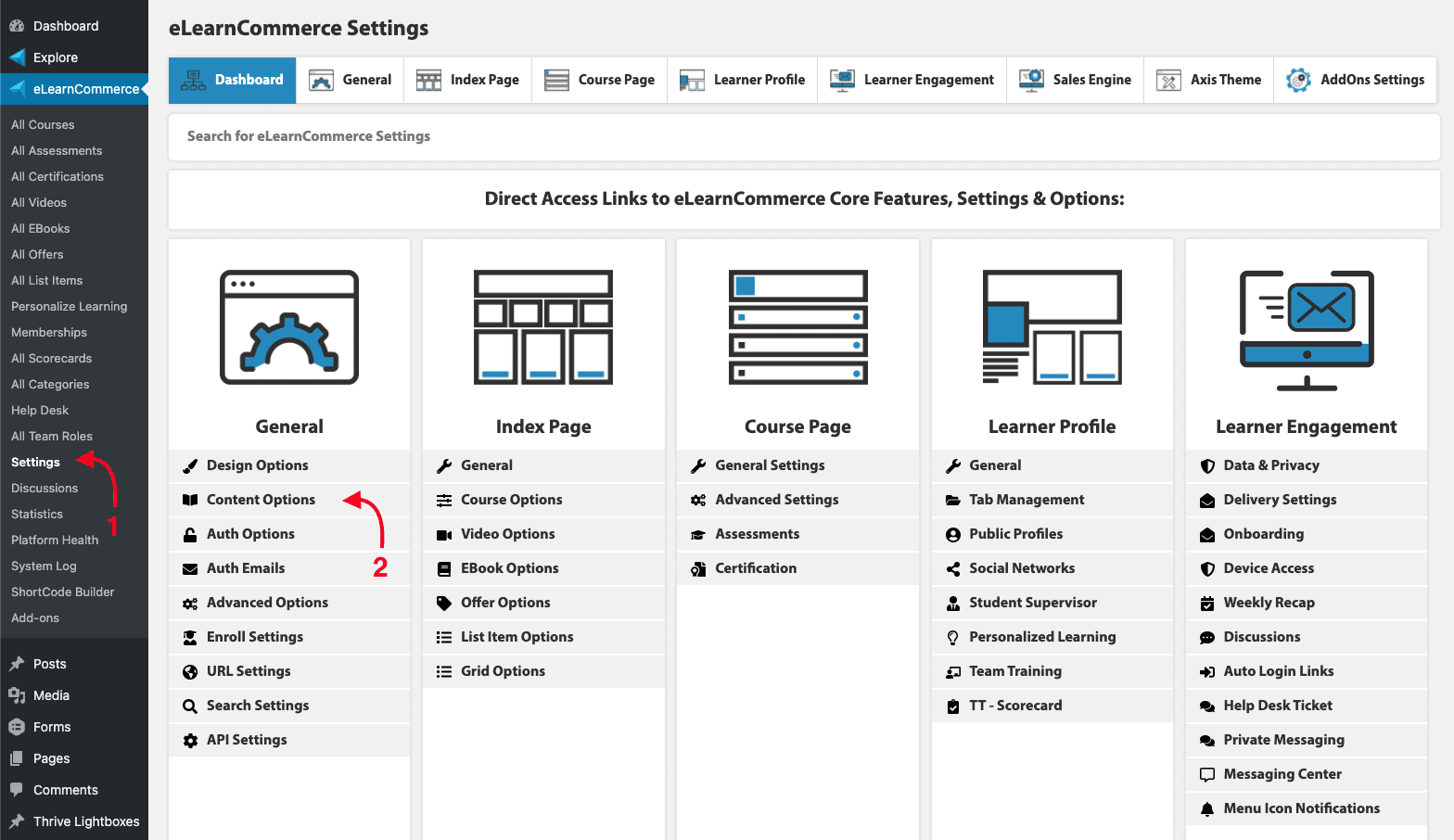1454x840 pixels.
Task: Click the Search for eLearnCommerce Settings field
Action: pos(804,136)
